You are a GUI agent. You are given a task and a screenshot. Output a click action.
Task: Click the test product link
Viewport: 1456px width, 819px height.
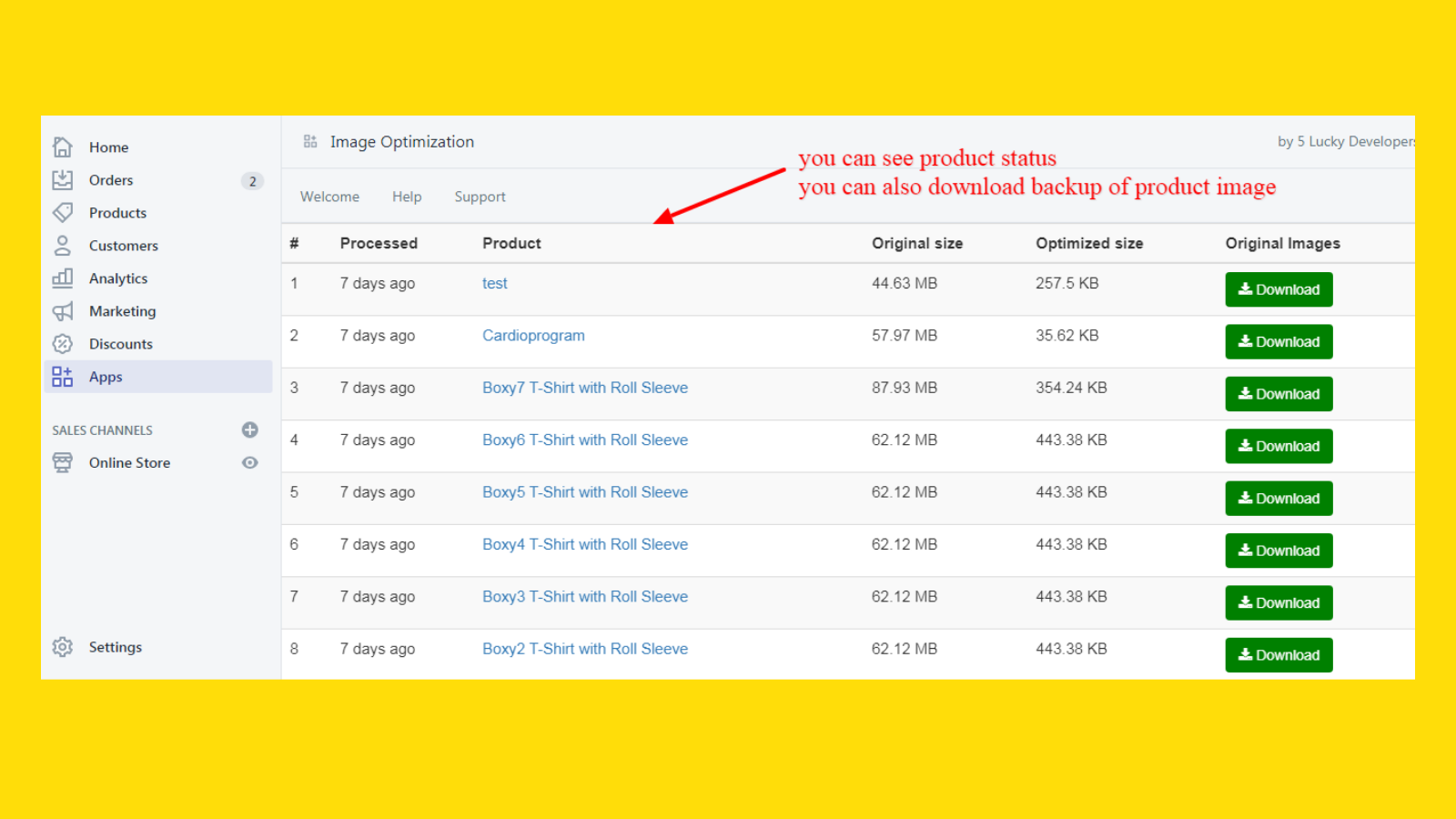tap(494, 283)
